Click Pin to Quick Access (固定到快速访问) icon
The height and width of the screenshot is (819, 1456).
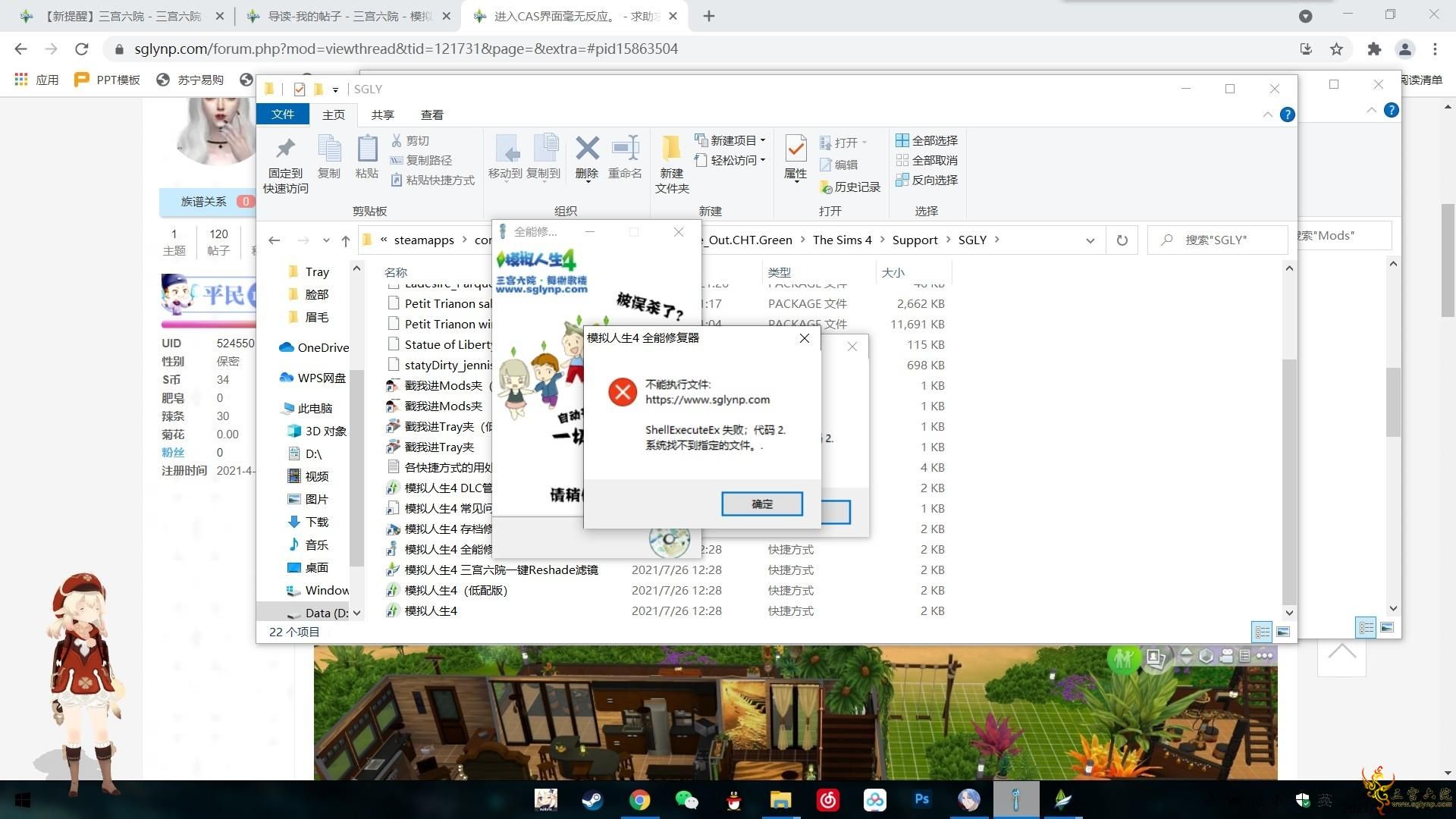click(286, 149)
